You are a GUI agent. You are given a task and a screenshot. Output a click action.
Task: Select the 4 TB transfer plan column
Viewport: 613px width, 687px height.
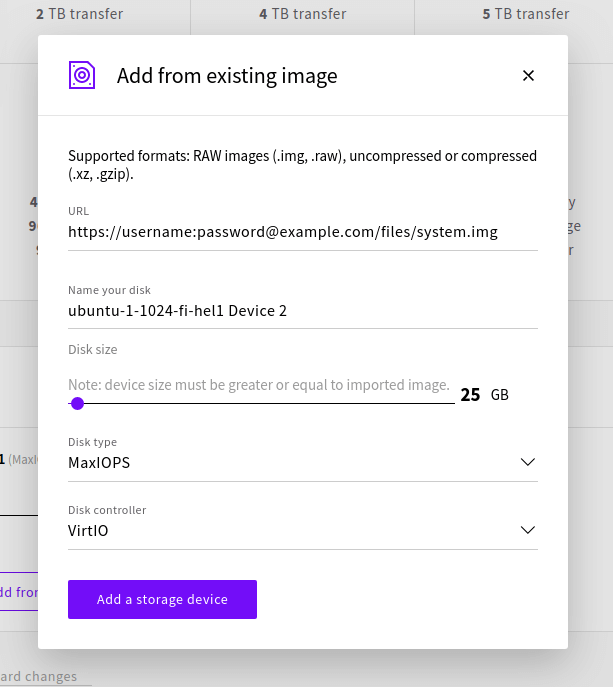pos(302,14)
